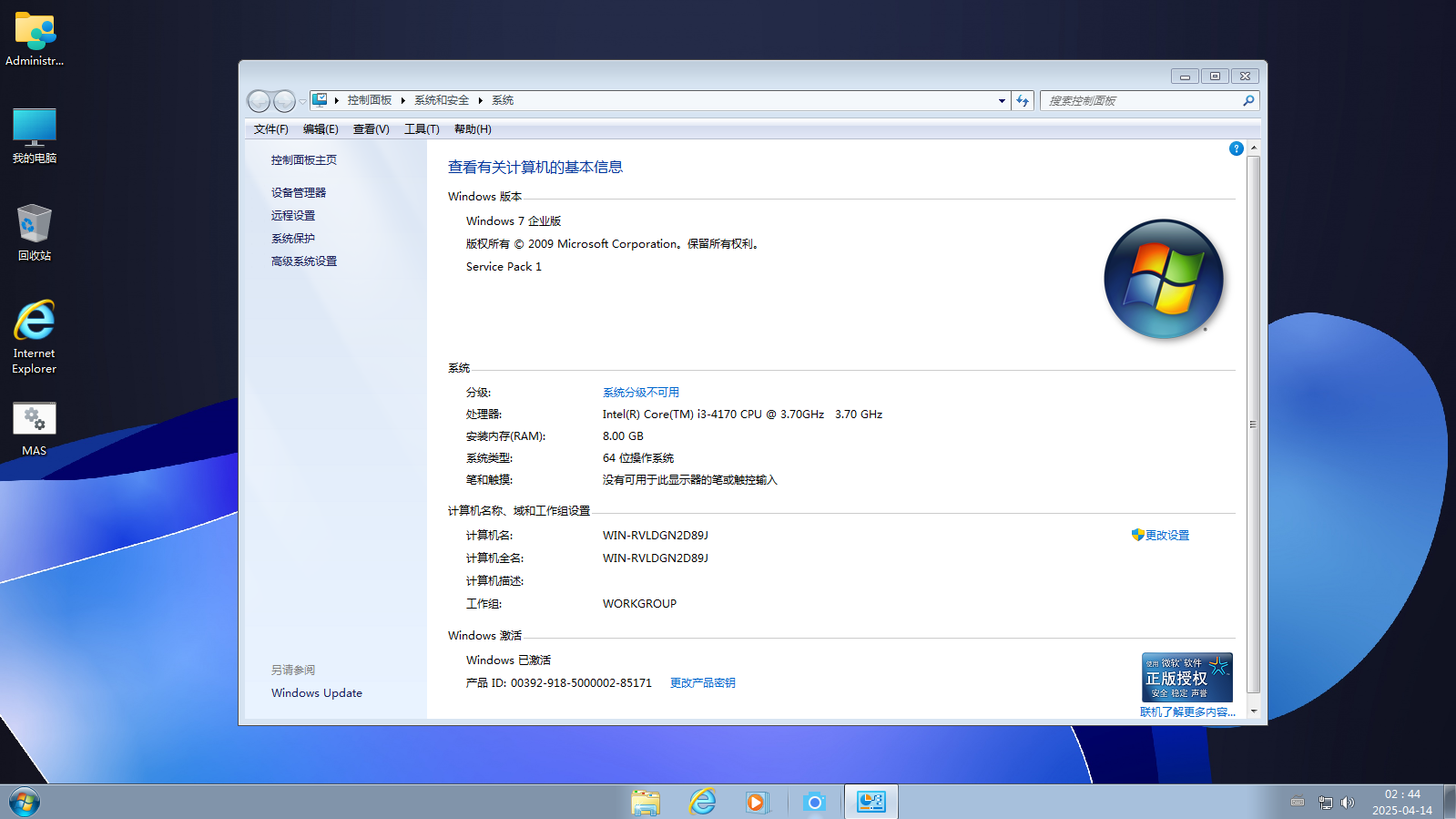Screen dimensions: 1456x819
Task: Expand the arrow after 控制面板 breadcrumb
Action: 402,101
